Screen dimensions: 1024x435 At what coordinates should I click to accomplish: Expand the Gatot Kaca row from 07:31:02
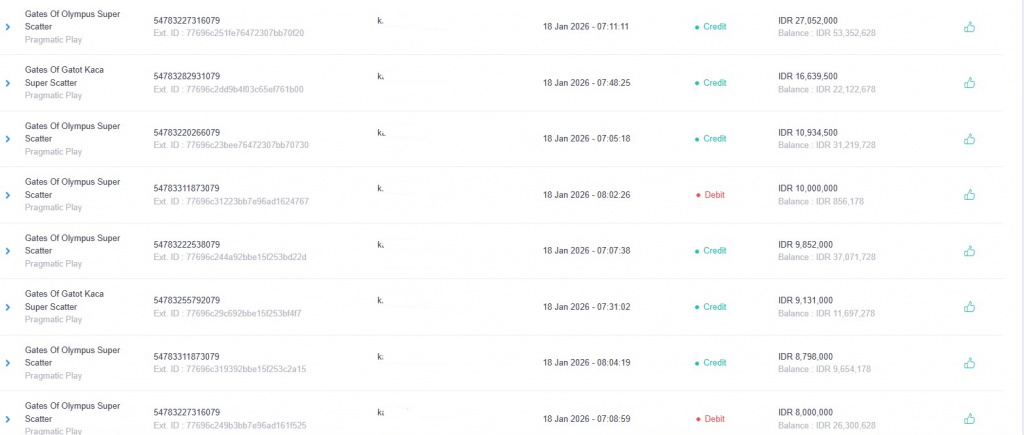8,307
